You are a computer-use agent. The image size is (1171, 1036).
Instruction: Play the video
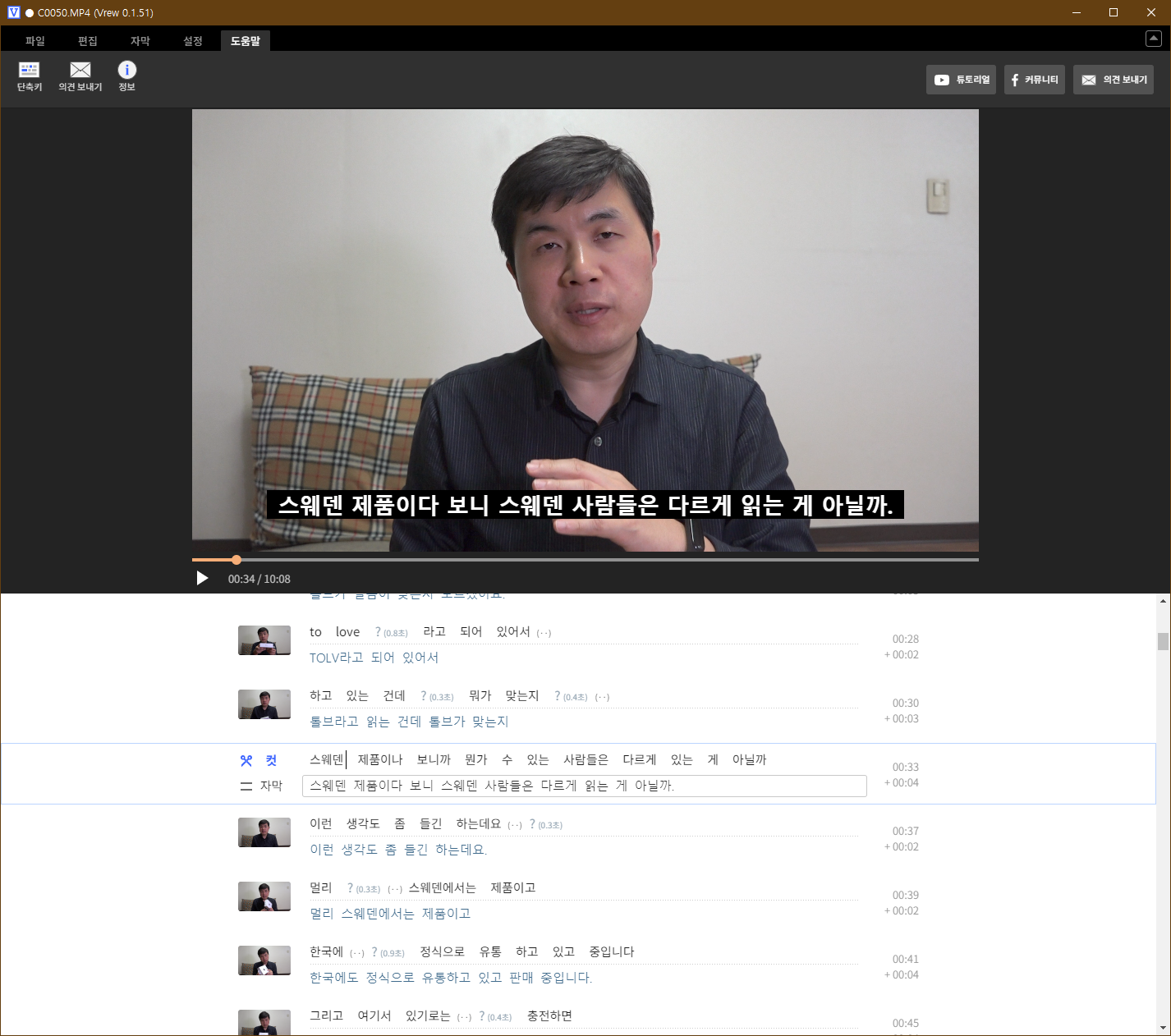tap(202, 579)
